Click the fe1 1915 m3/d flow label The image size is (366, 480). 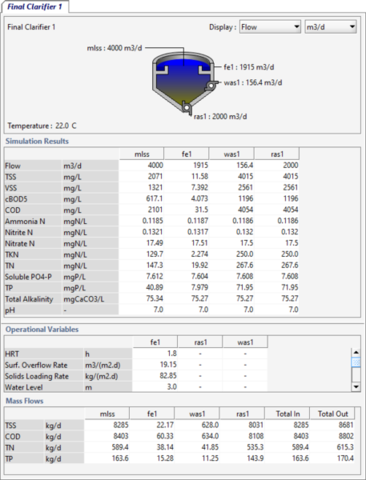tap(249, 67)
